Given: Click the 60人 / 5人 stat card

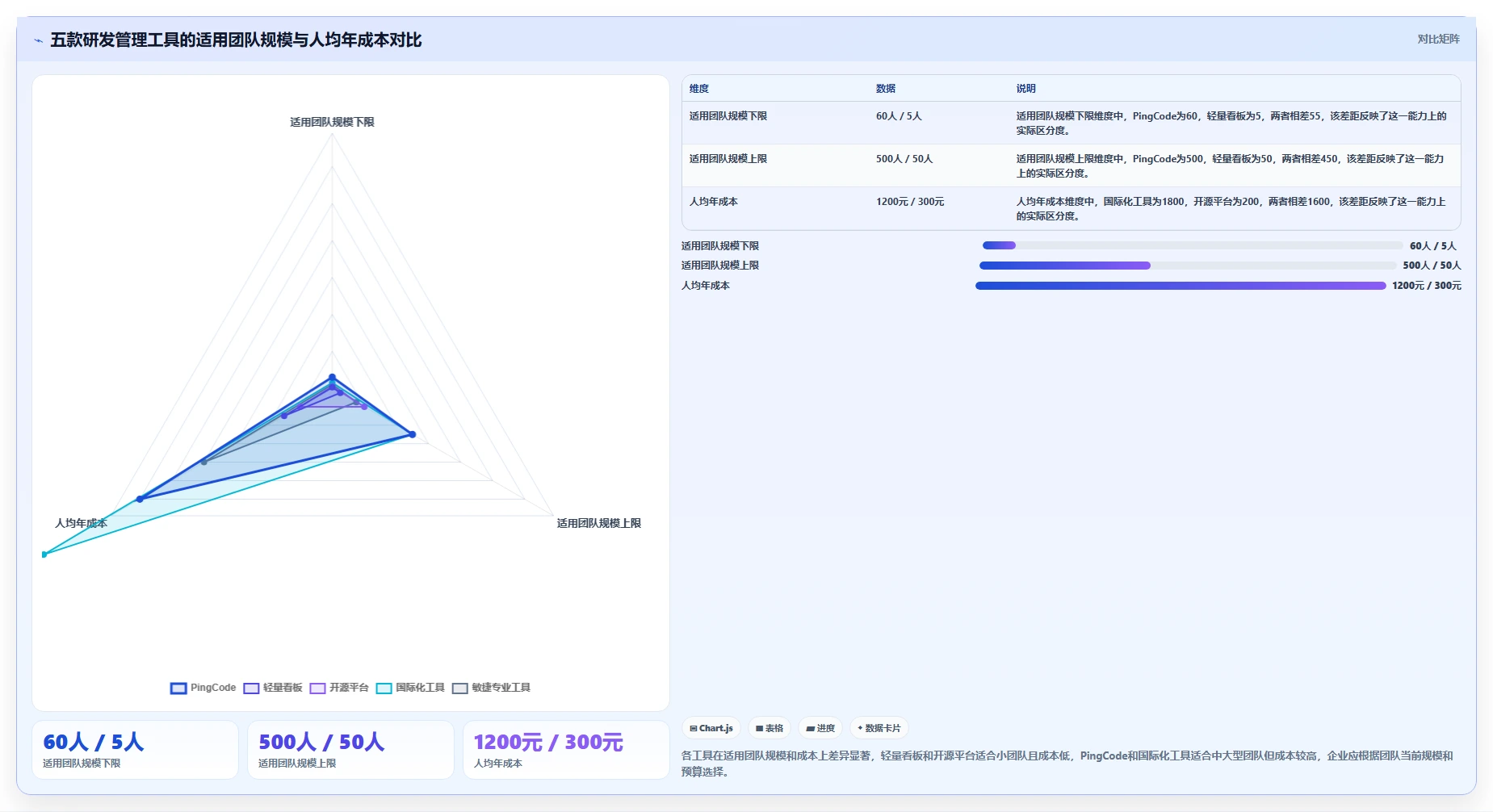Looking at the screenshot, I should pos(135,750).
